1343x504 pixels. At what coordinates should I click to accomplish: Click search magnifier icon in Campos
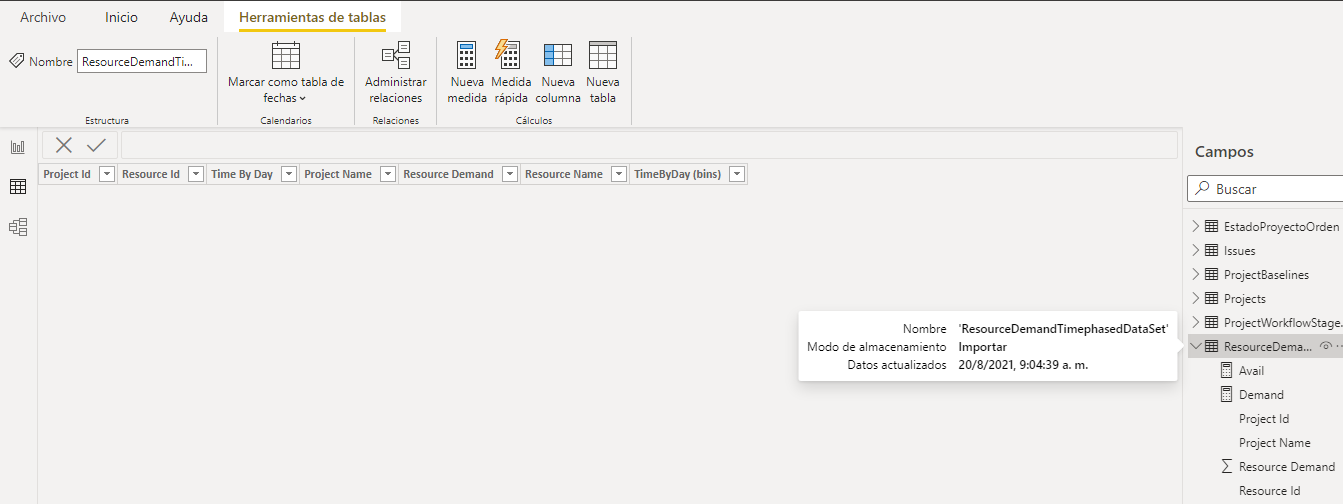pos(1201,188)
